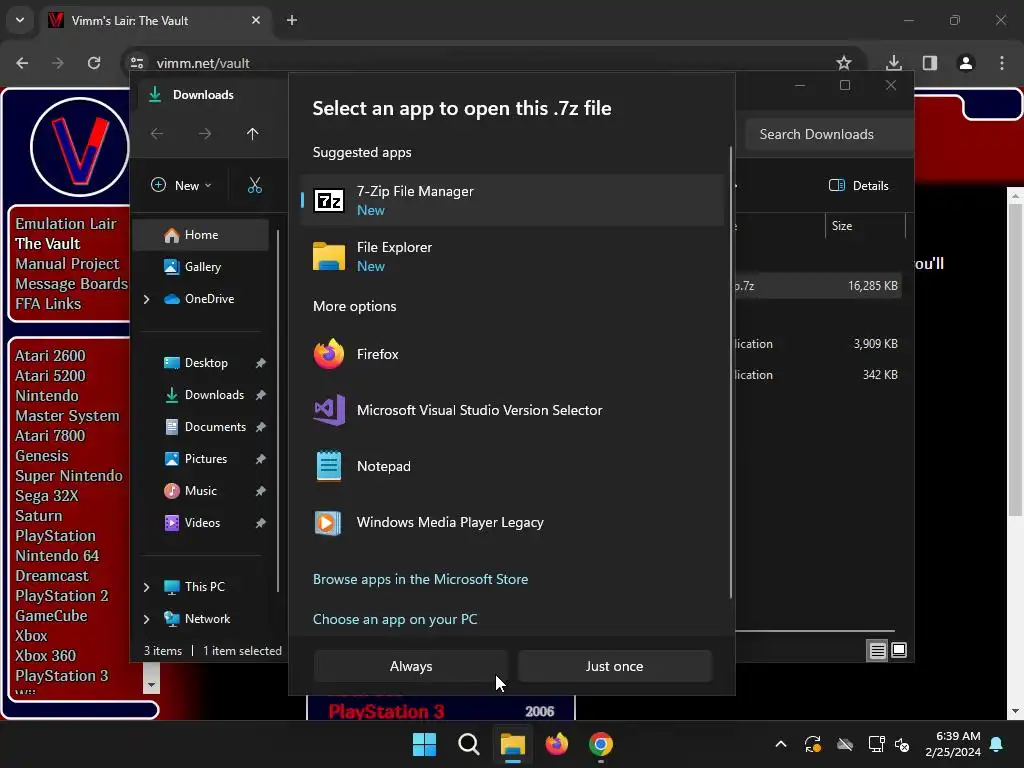Screen dimensions: 1024x768
Task: Select Windows Media Player Legacy
Action: tap(513, 522)
